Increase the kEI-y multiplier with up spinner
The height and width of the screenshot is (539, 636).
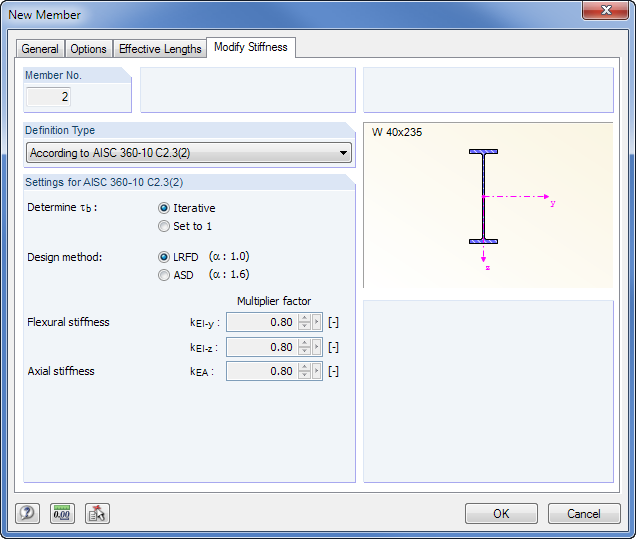[304, 318]
